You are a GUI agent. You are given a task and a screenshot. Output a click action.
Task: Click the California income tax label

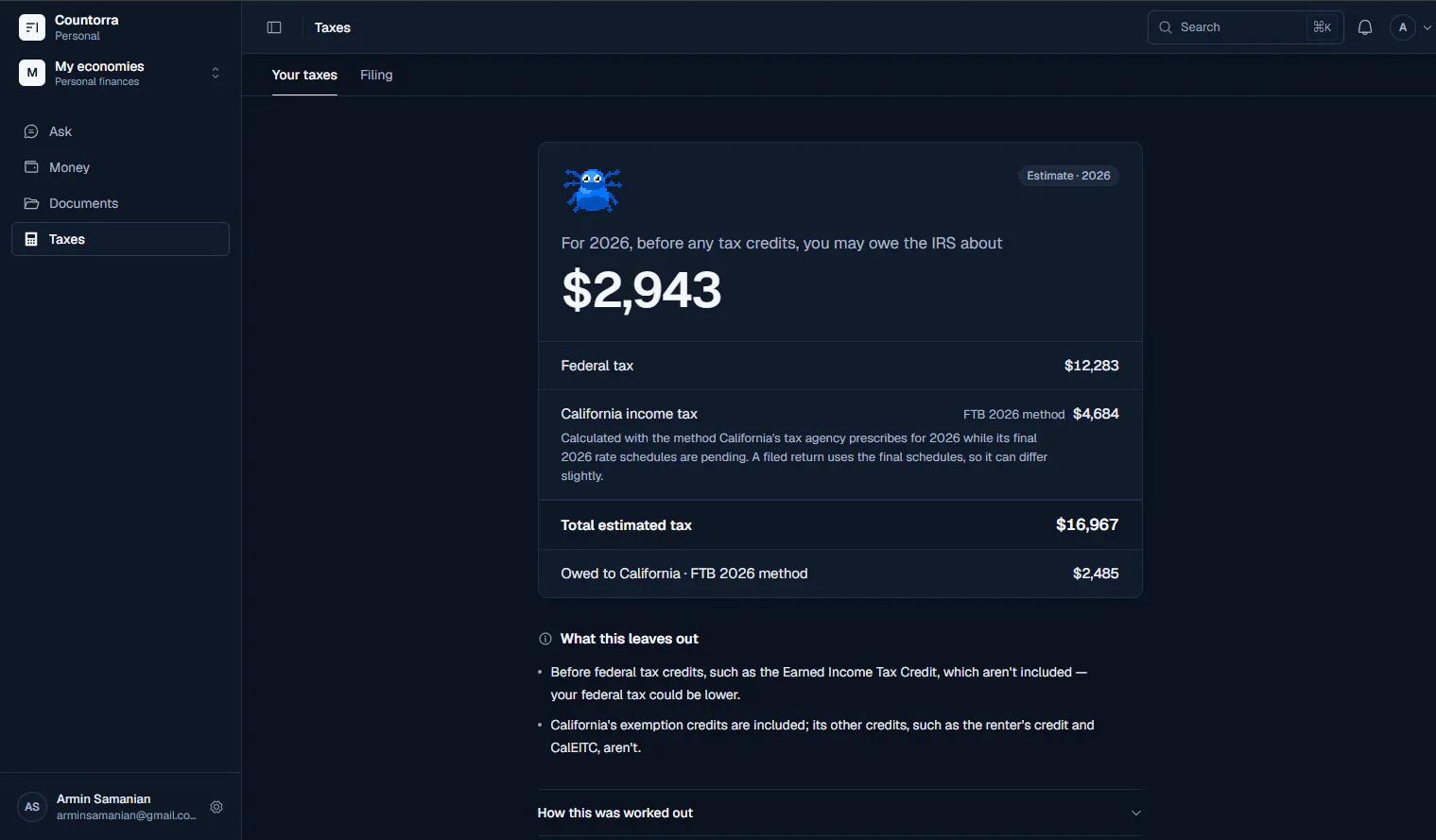(630, 414)
